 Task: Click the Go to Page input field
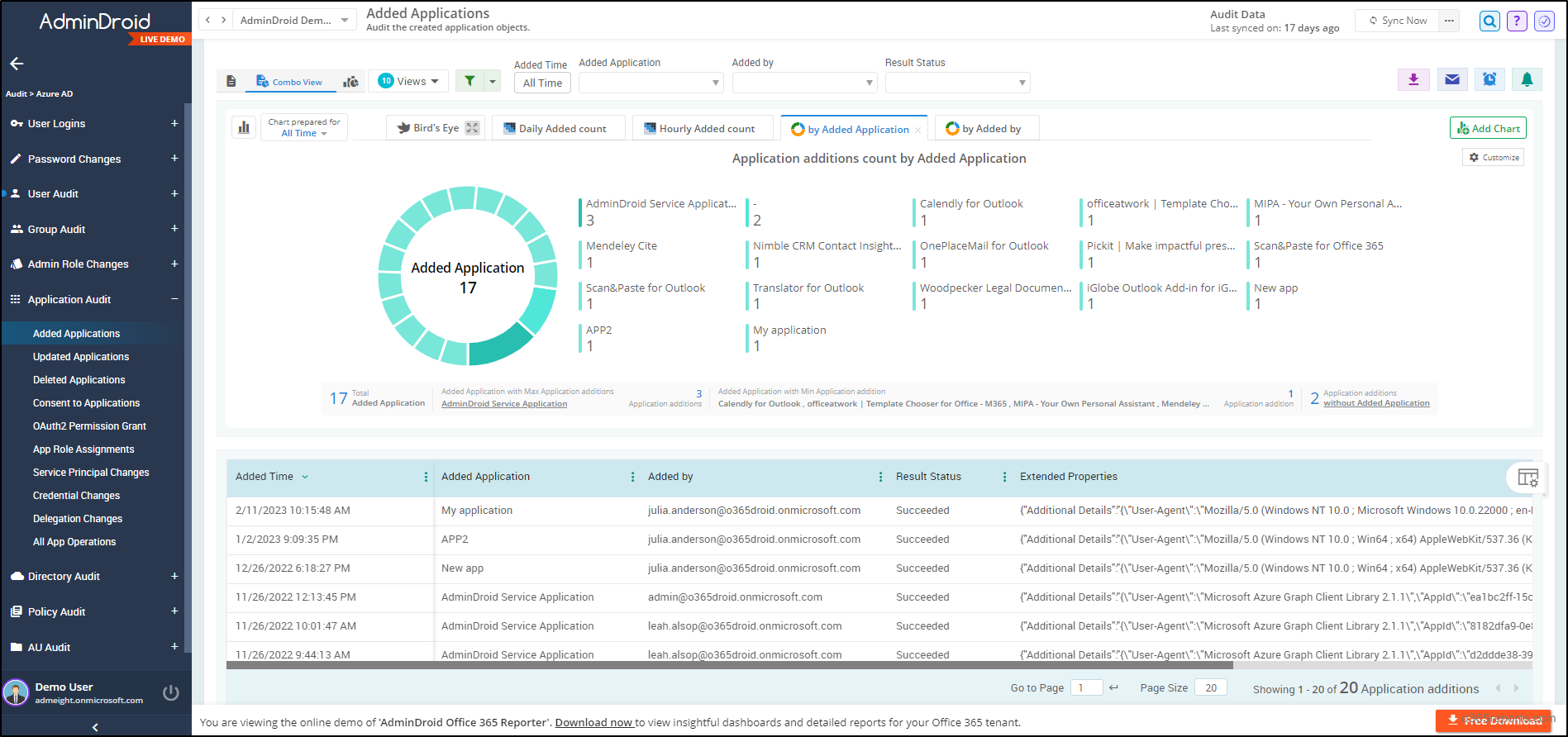tap(1086, 687)
